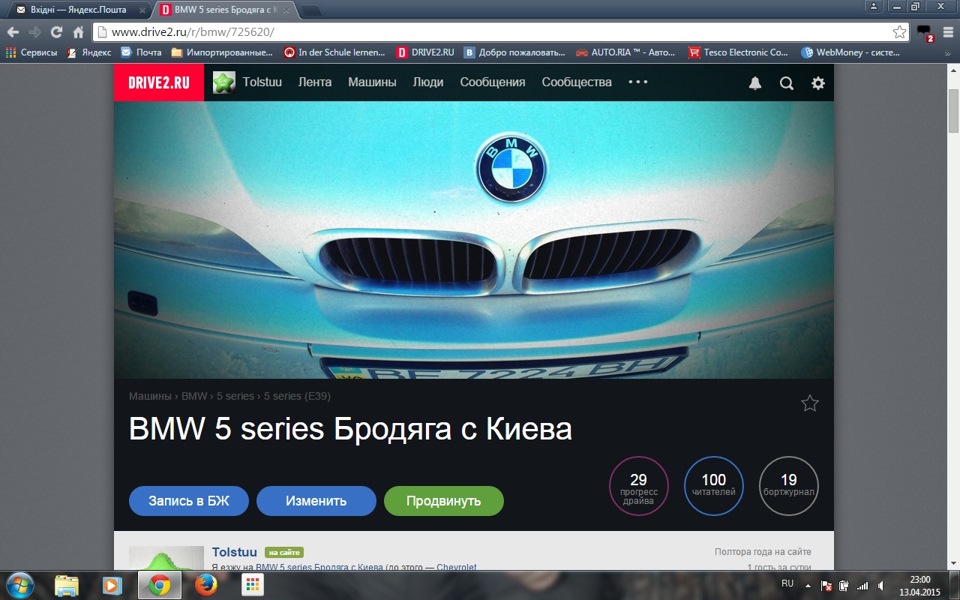Open Люди menu item
The width and height of the screenshot is (960, 600).
click(428, 82)
